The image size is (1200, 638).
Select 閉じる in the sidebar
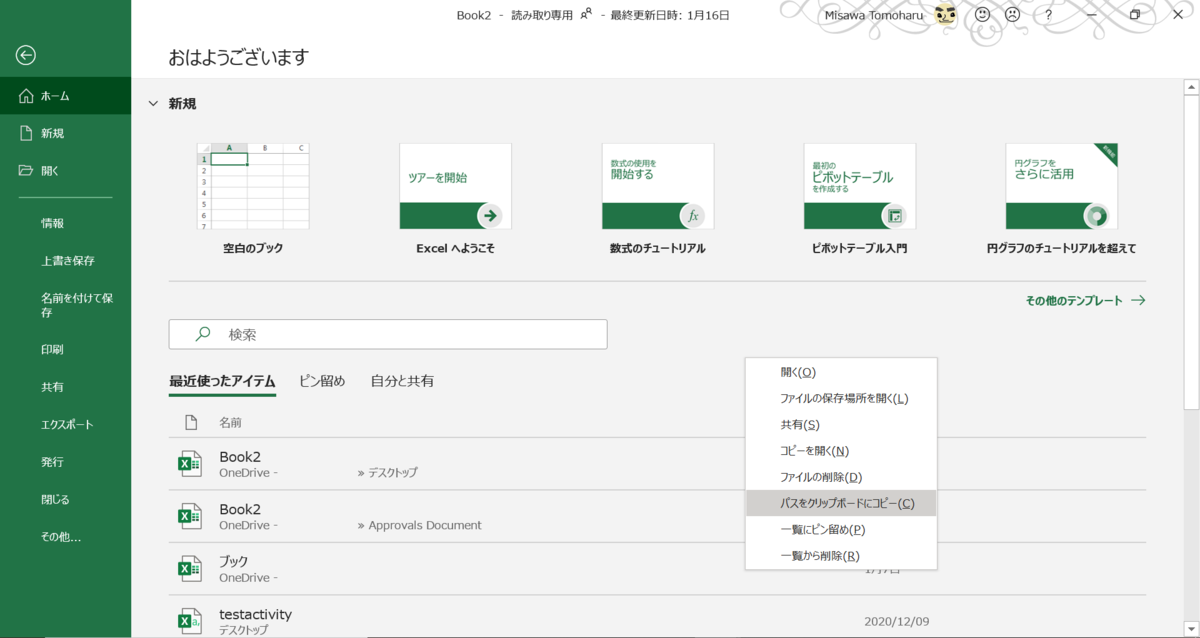tap(65, 499)
